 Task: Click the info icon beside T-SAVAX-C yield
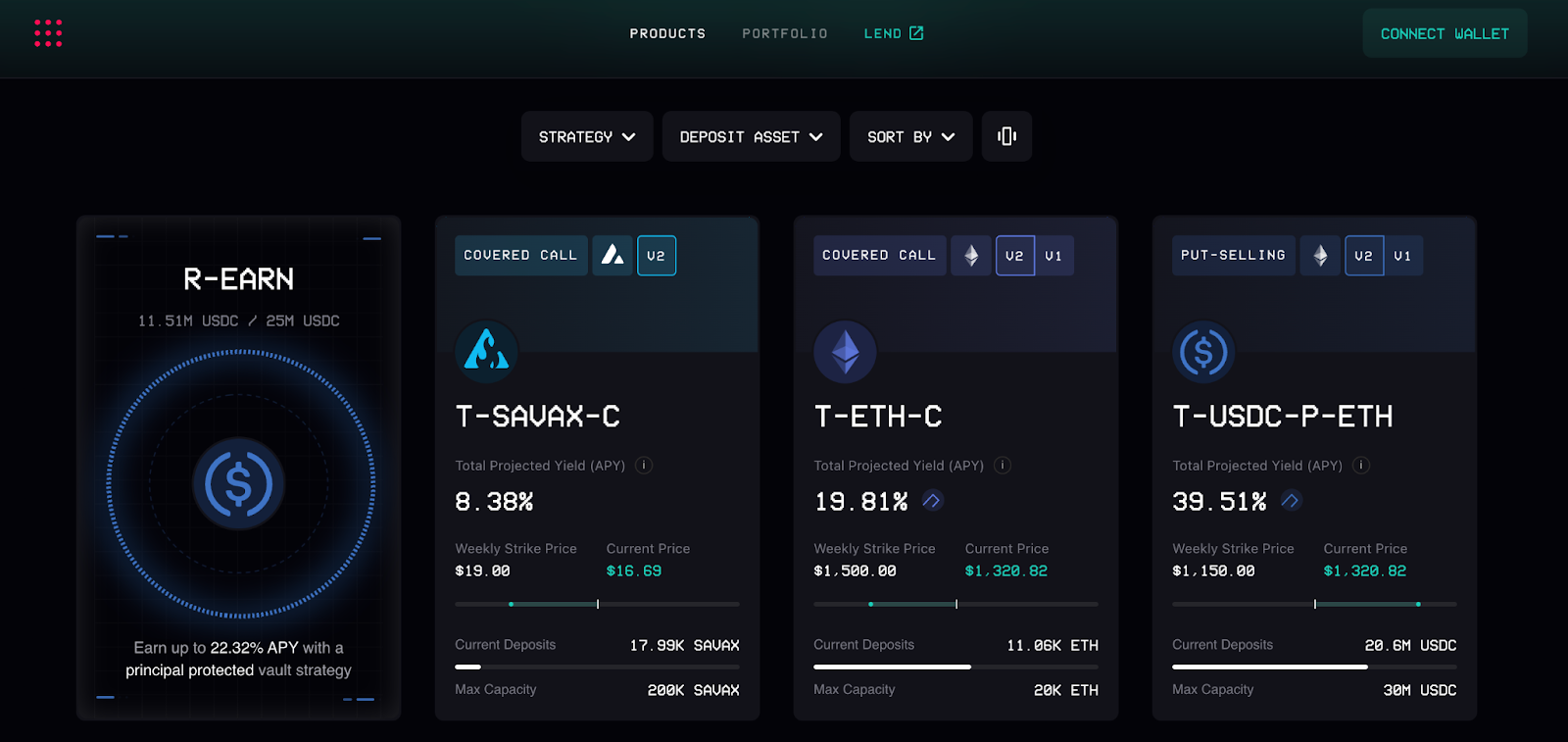(x=644, y=466)
